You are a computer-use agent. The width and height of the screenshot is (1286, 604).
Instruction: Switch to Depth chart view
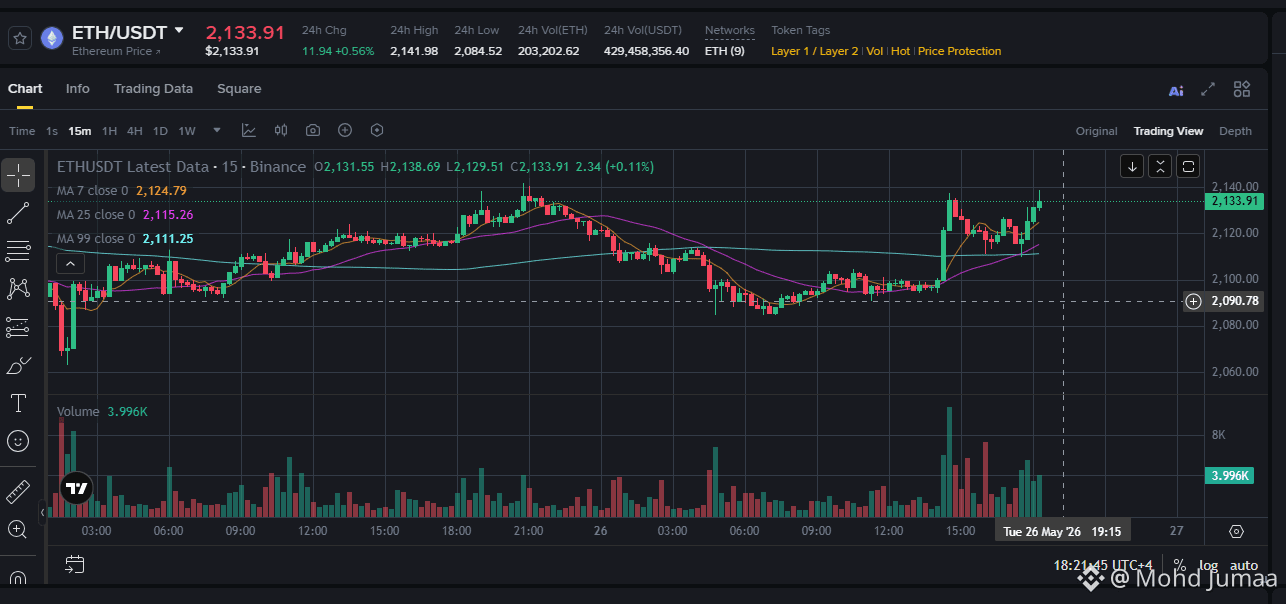tap(1235, 131)
